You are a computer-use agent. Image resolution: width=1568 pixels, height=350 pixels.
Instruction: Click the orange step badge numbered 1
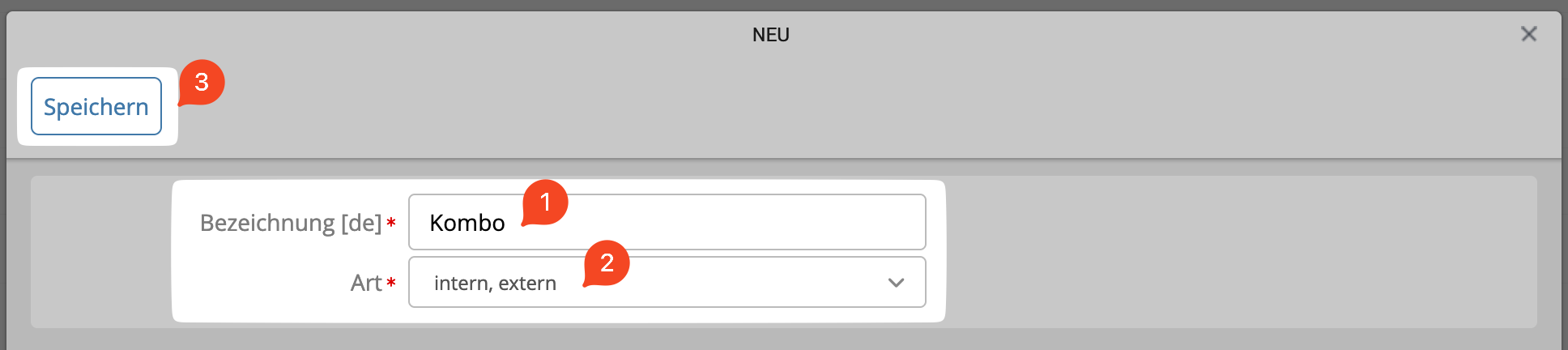point(545,202)
